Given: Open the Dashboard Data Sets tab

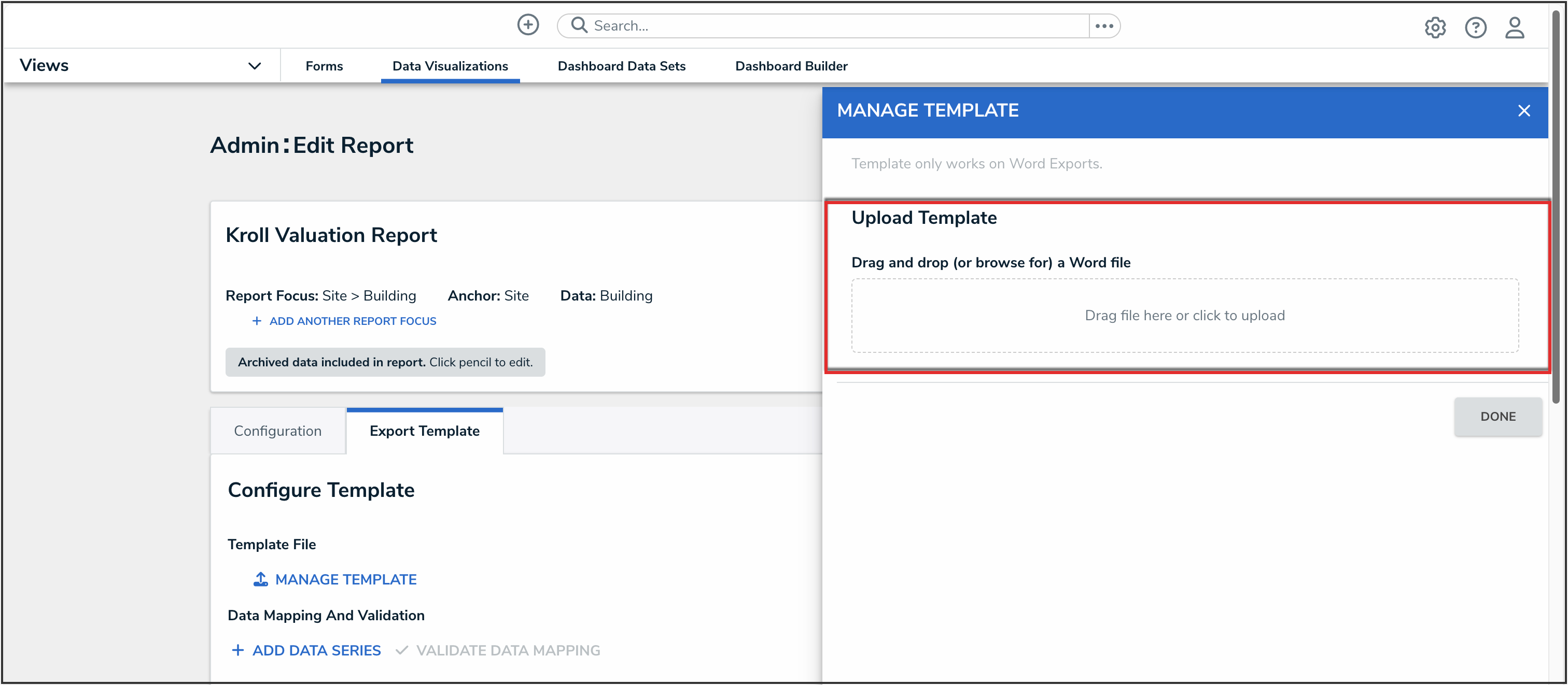Looking at the screenshot, I should coord(621,66).
